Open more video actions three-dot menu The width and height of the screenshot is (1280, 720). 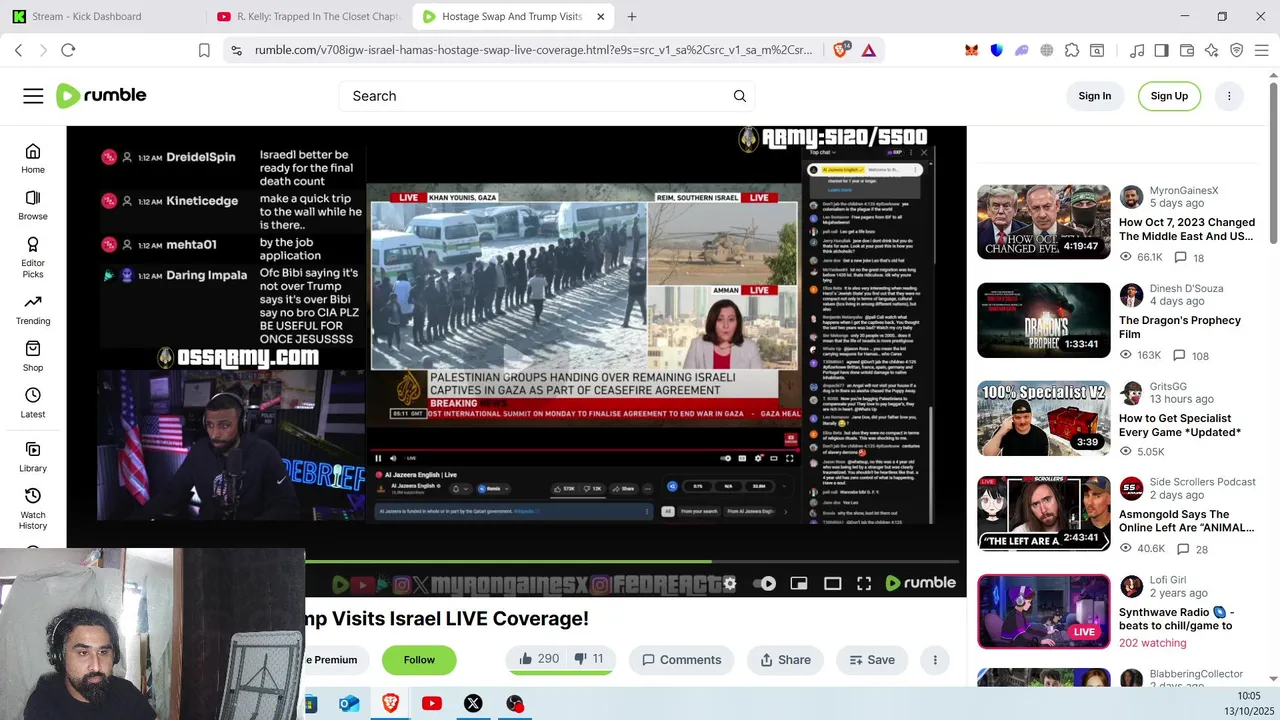[x=935, y=660]
